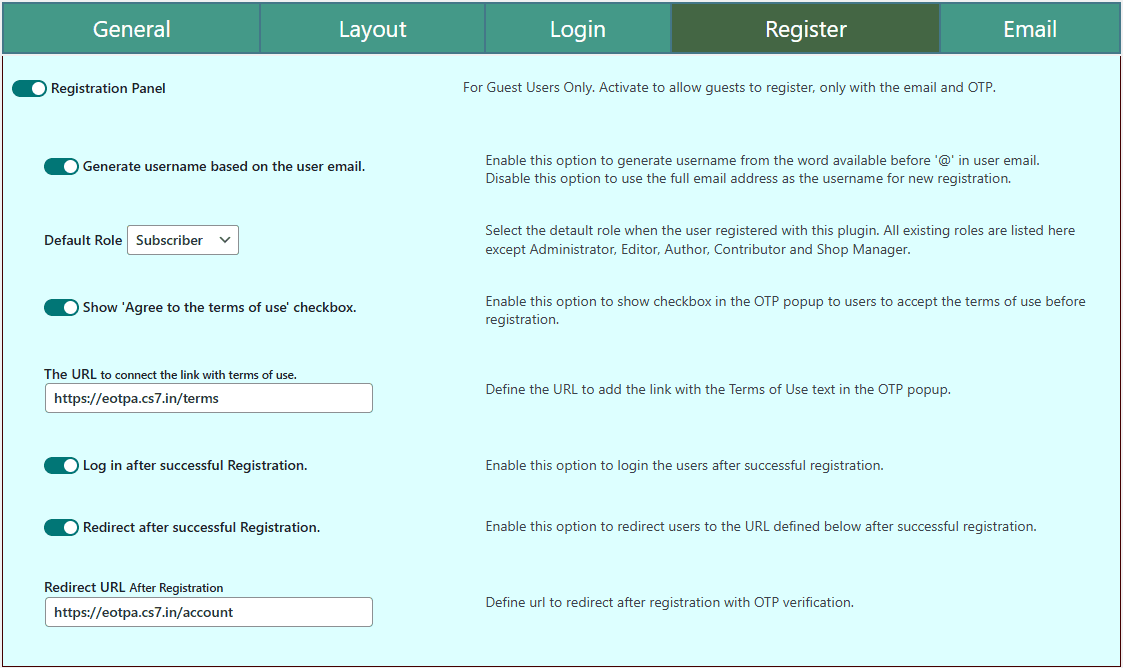Click the terms of use URL field
The image size is (1123, 668).
point(208,398)
